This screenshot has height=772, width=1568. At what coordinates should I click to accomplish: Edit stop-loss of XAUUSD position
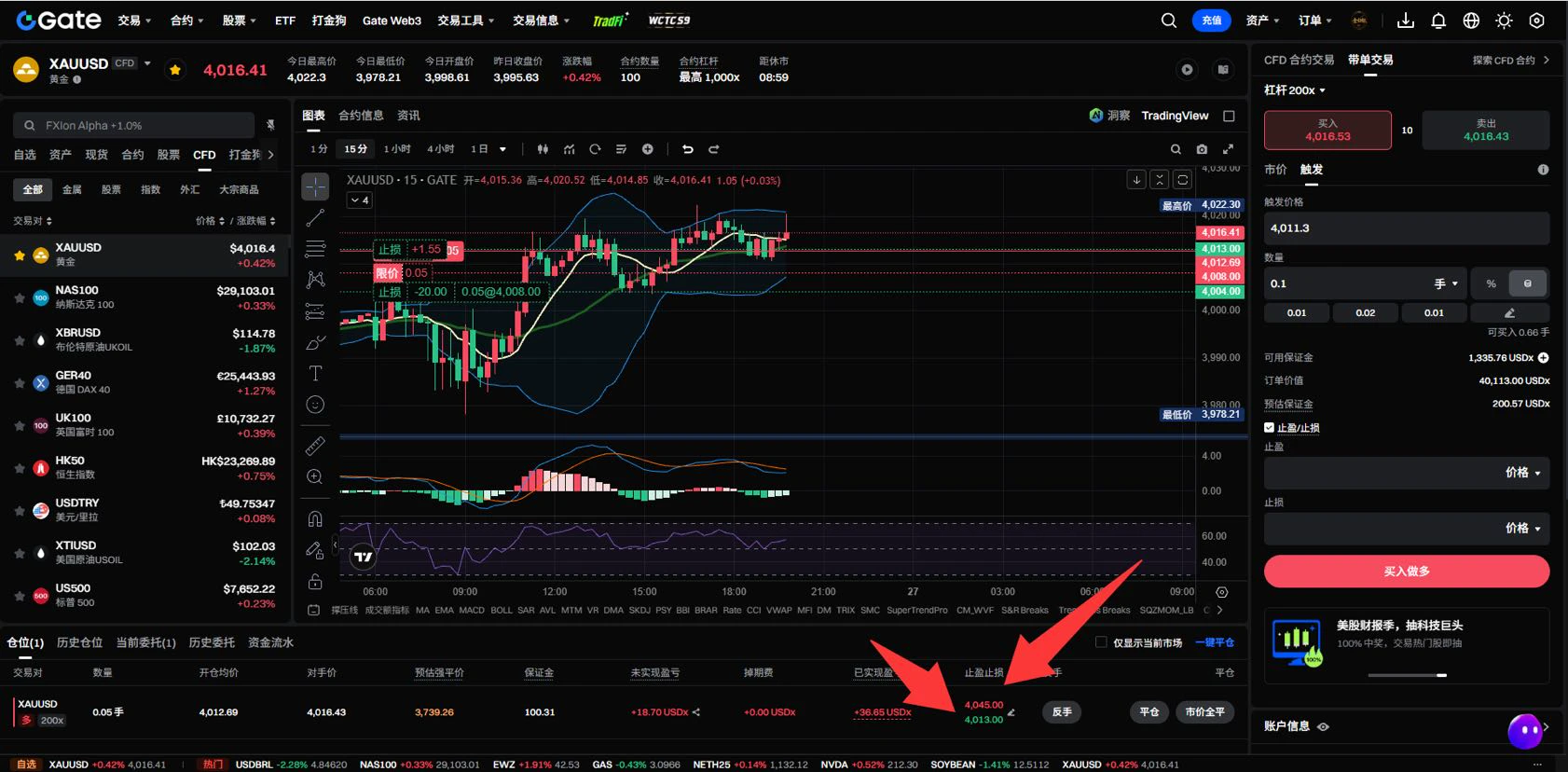pyautogui.click(x=1011, y=713)
